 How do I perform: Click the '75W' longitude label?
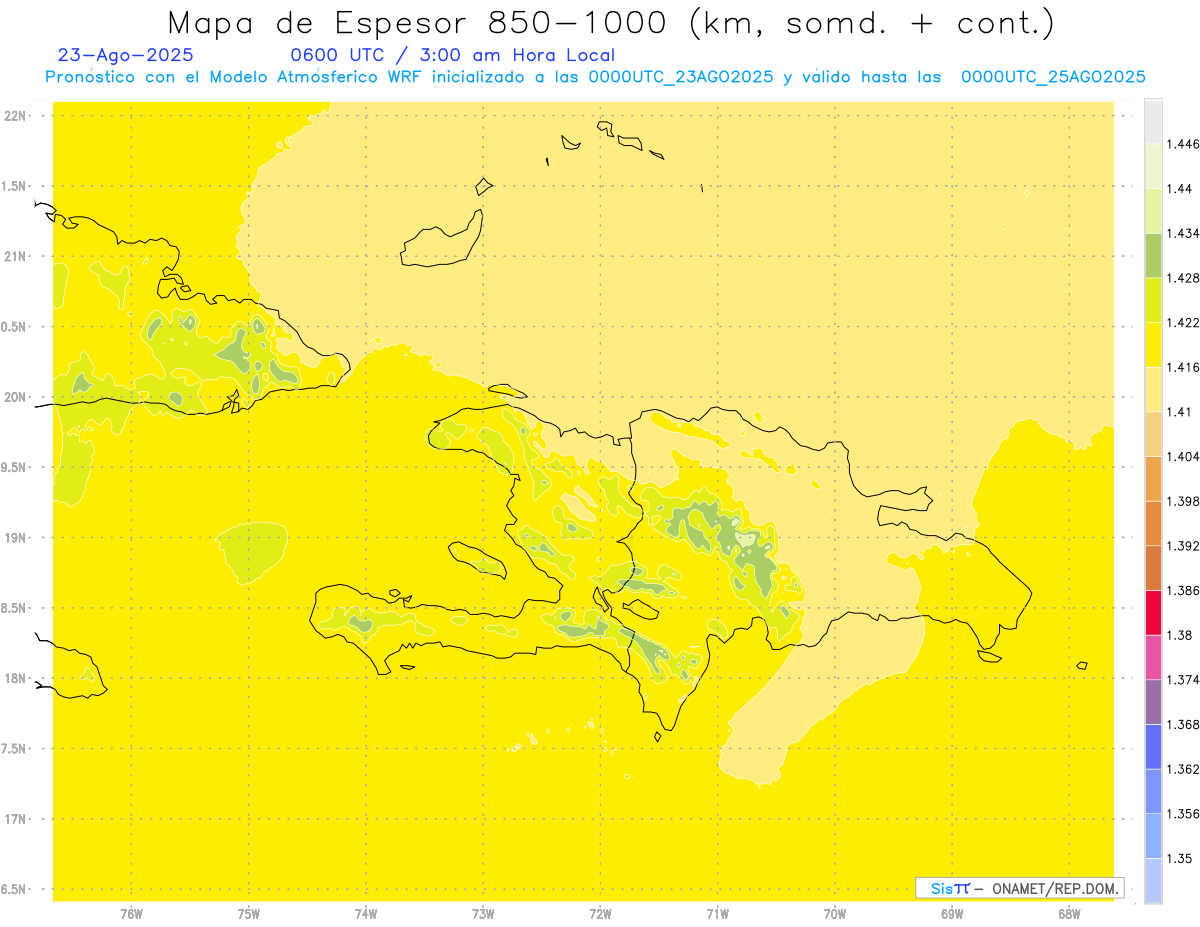coord(249,914)
